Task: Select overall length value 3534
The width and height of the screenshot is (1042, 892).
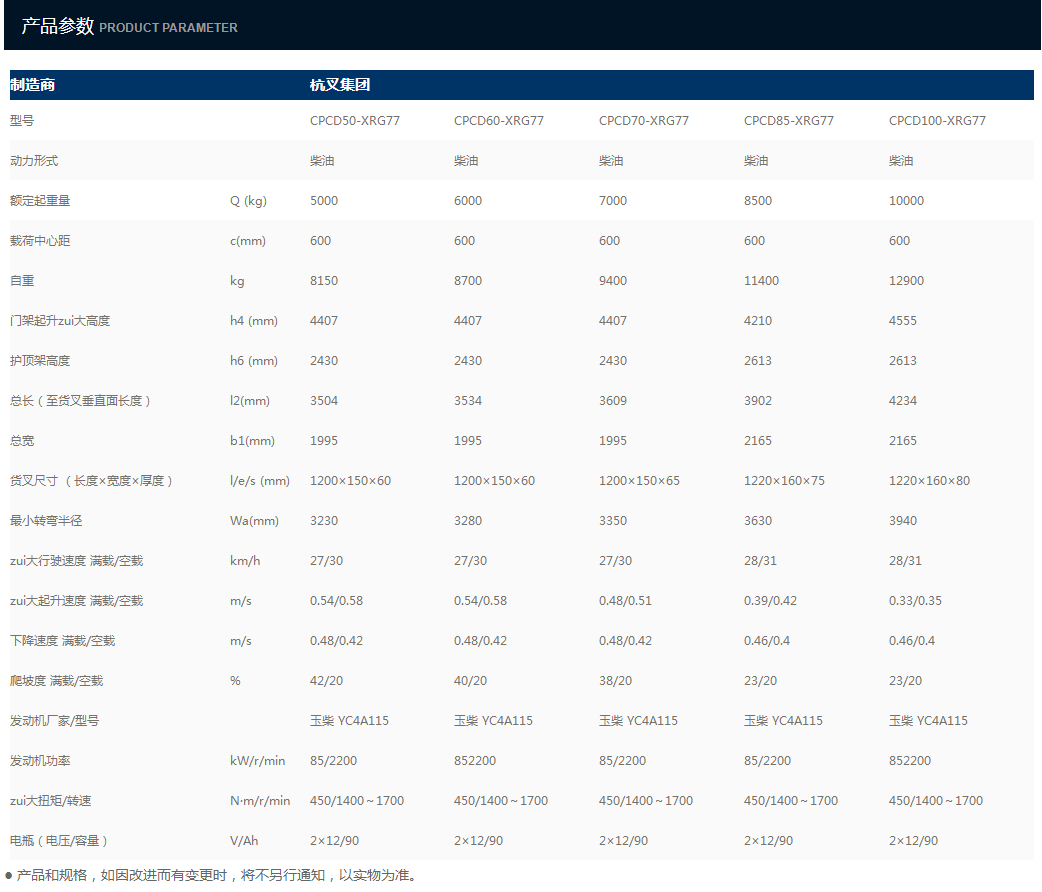Action: 468,401
